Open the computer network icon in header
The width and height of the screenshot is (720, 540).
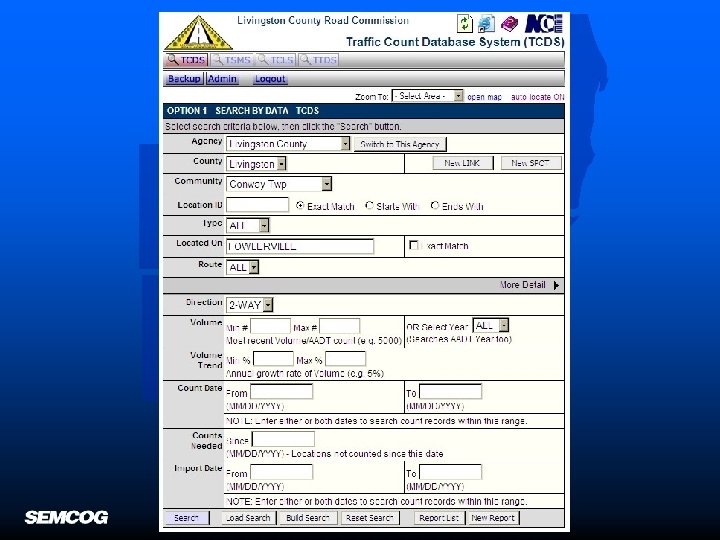[x=486, y=23]
